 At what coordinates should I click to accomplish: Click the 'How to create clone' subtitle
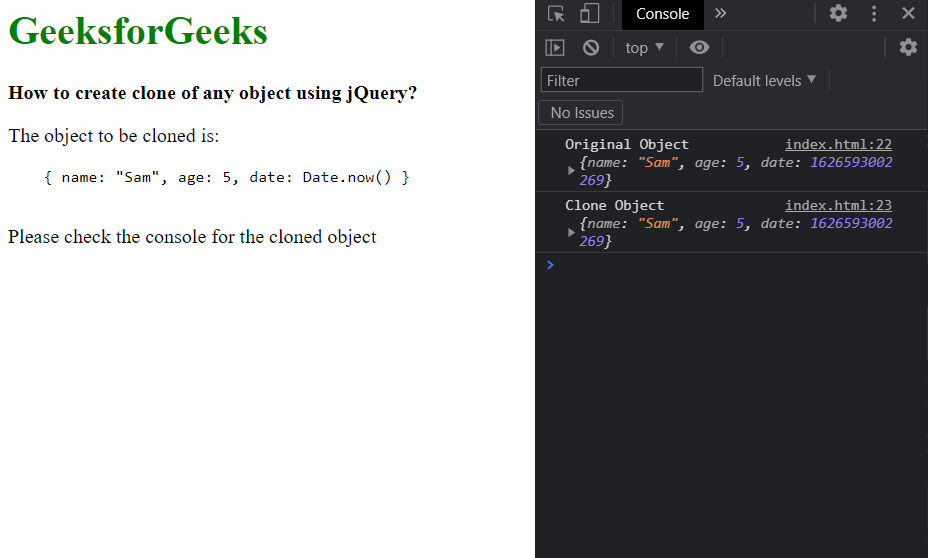[x=212, y=93]
